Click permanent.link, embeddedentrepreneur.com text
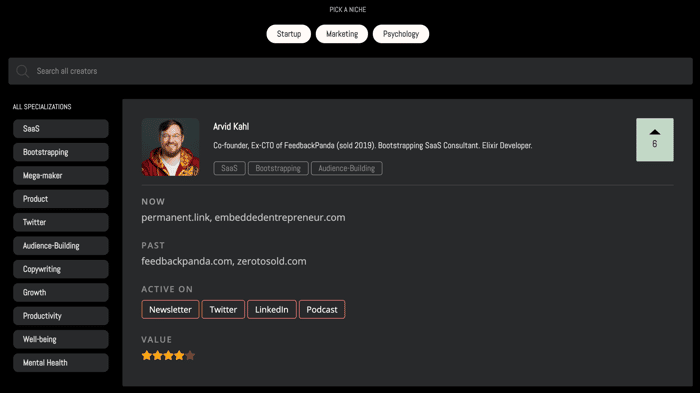Screen dimensions: 700x393 tap(243, 217)
